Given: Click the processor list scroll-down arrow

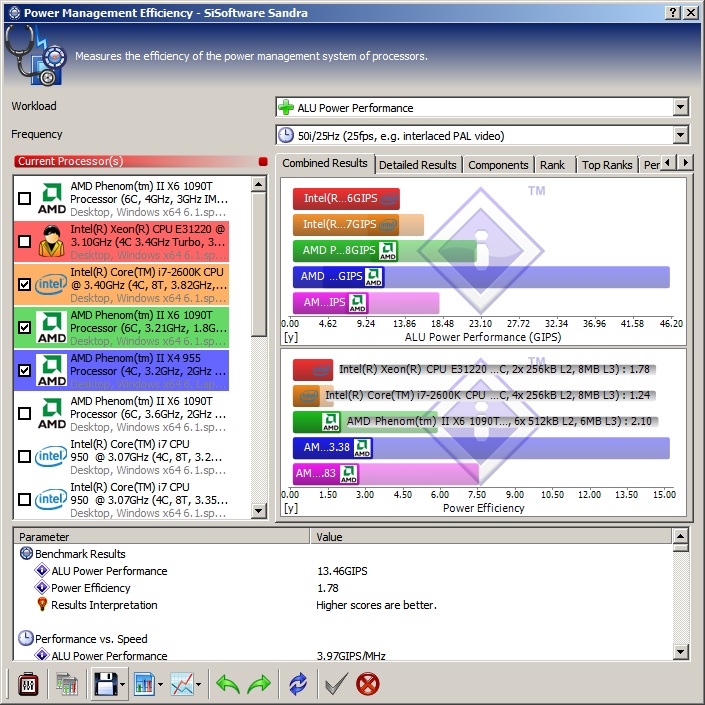Looking at the screenshot, I should click(259, 510).
